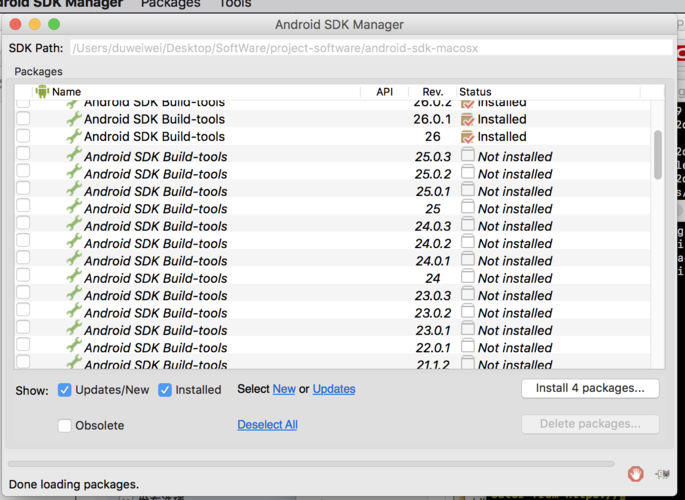The width and height of the screenshot is (685, 500).
Task: Click wrench icon of Build-tools 25.0.3
Action: coord(74,155)
